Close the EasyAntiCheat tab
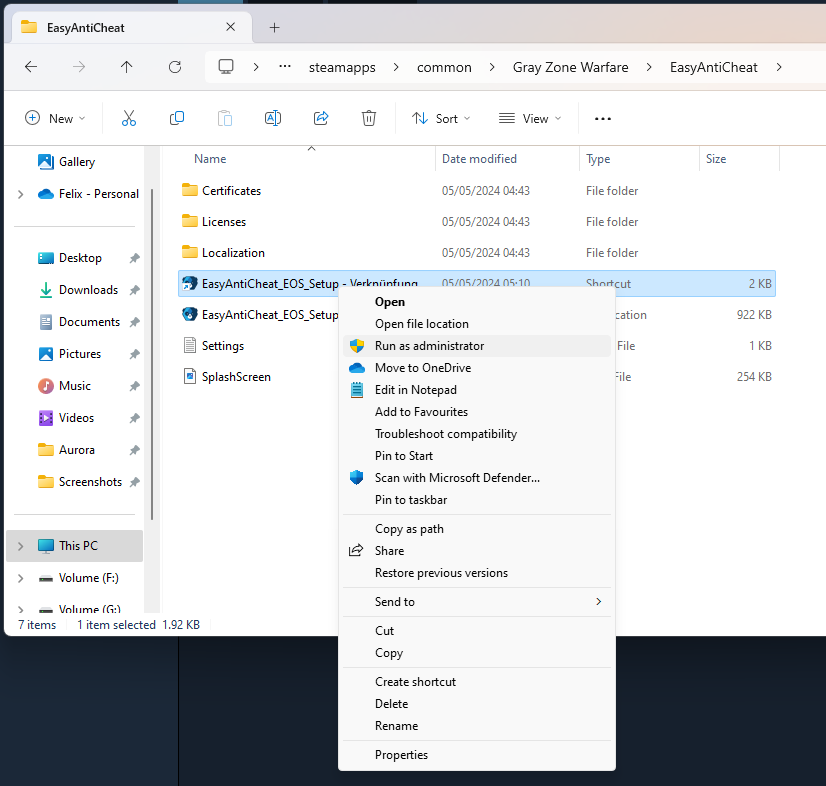This screenshot has height=786, width=826. click(231, 27)
